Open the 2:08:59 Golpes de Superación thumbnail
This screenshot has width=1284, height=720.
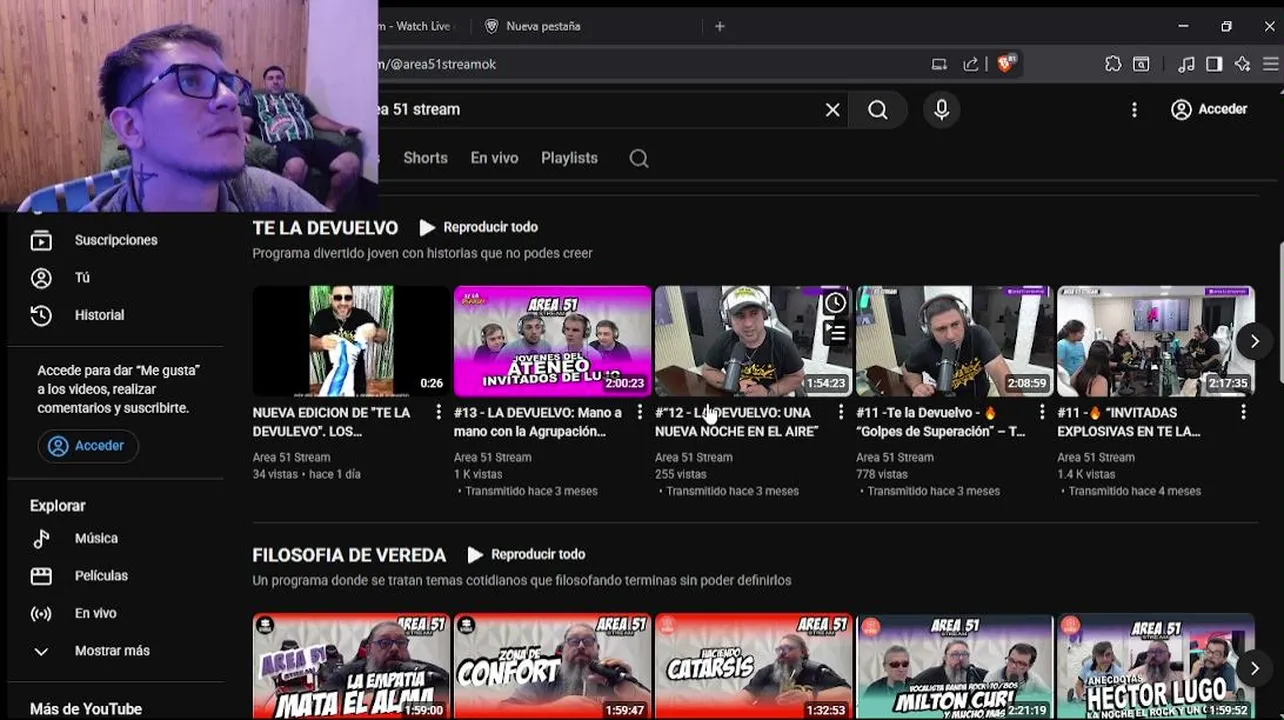coord(954,341)
